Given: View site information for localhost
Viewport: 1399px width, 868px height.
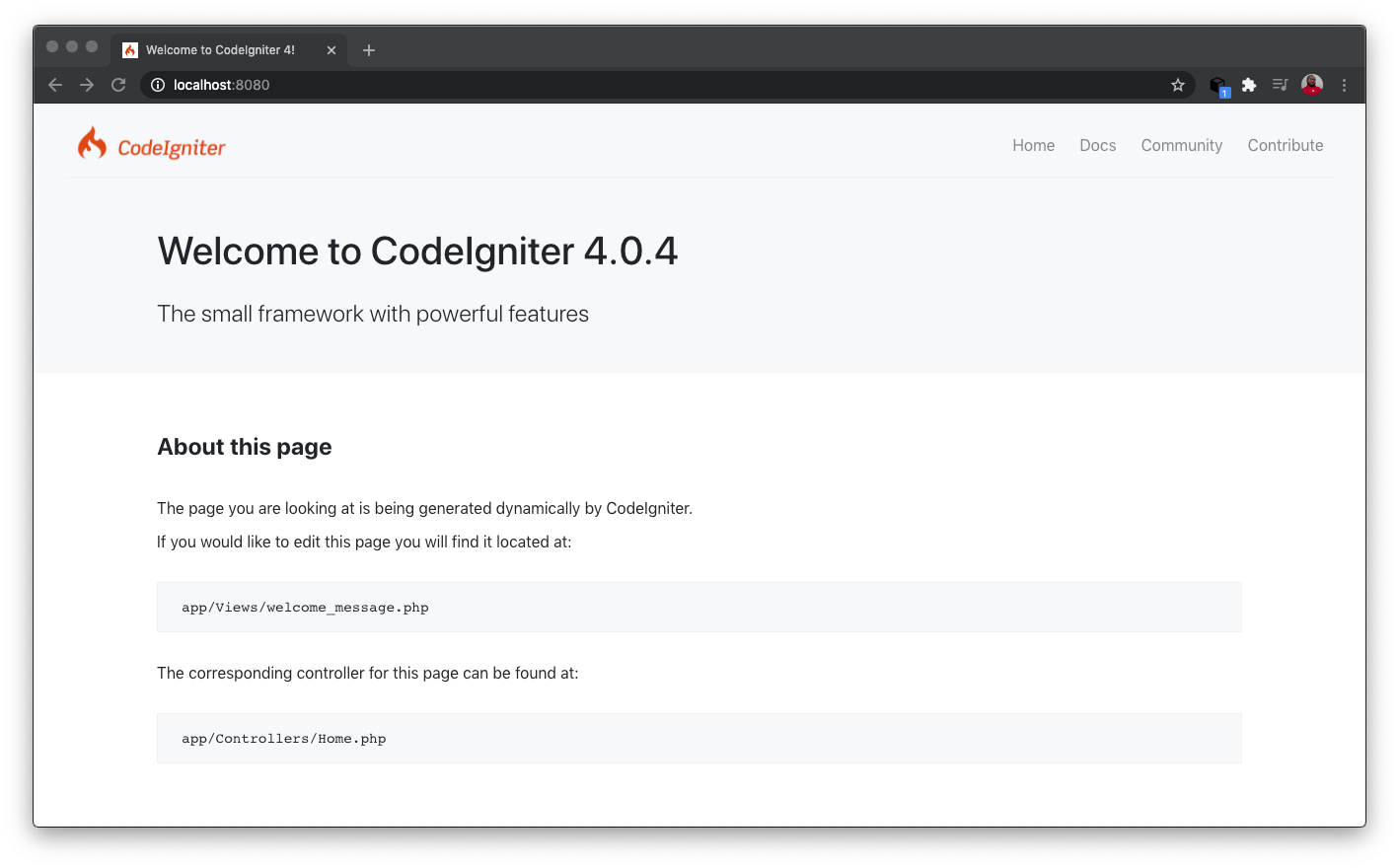Looking at the screenshot, I should coord(157,85).
